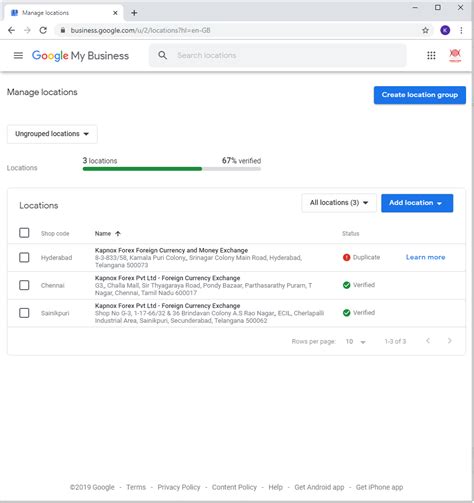The width and height of the screenshot is (474, 503).
Task: Click the Chennai shop code
Action: (53, 285)
